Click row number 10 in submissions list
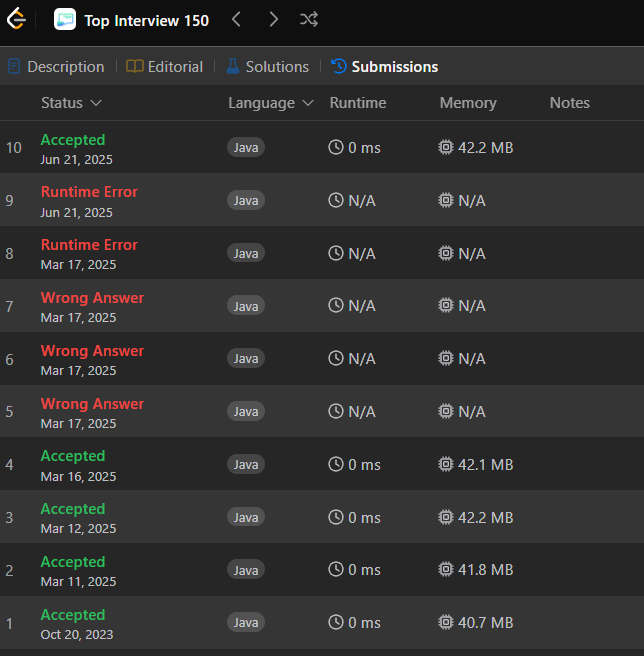Image resolution: width=644 pixels, height=656 pixels. click(x=14, y=148)
